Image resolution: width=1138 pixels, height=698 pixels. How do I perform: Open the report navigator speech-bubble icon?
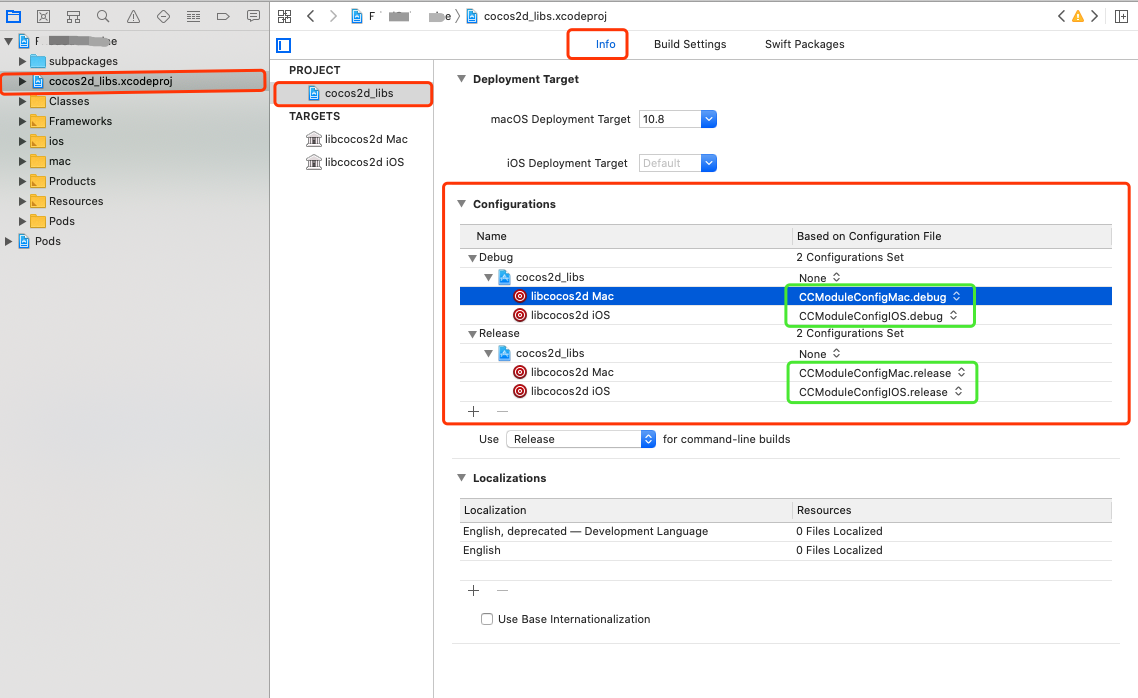pyautogui.click(x=253, y=16)
